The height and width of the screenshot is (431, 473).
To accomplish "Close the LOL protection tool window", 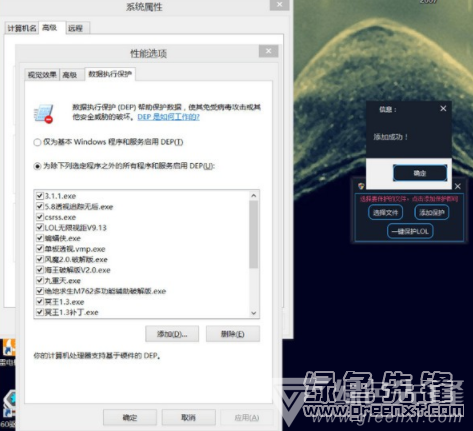I will (458, 186).
